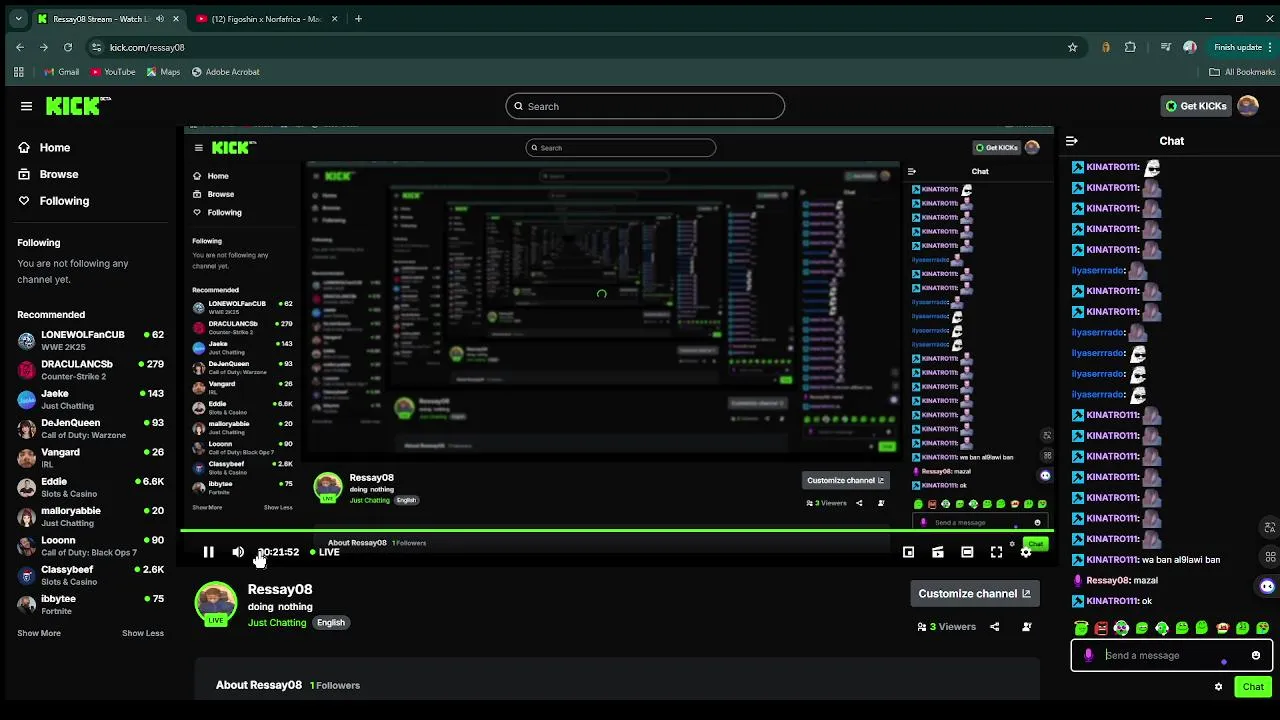This screenshot has width=1280, height=720.
Task: Open chat settings gear icon
Action: [1218, 687]
